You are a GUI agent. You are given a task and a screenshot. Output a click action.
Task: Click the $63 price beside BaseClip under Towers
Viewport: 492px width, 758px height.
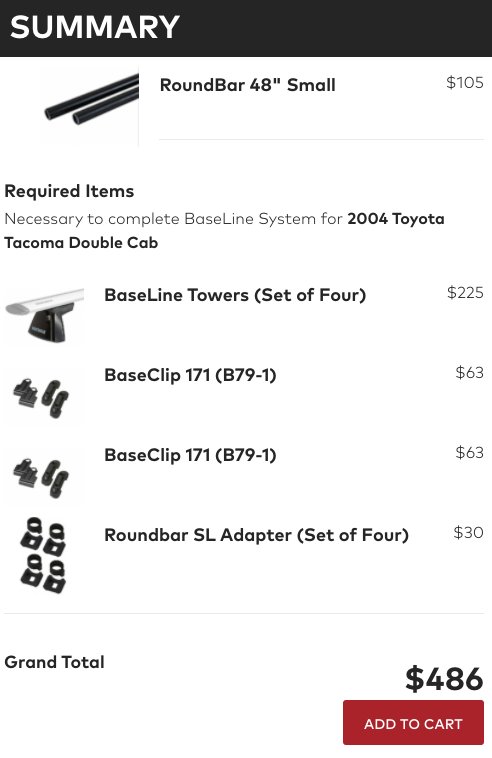pos(469,372)
